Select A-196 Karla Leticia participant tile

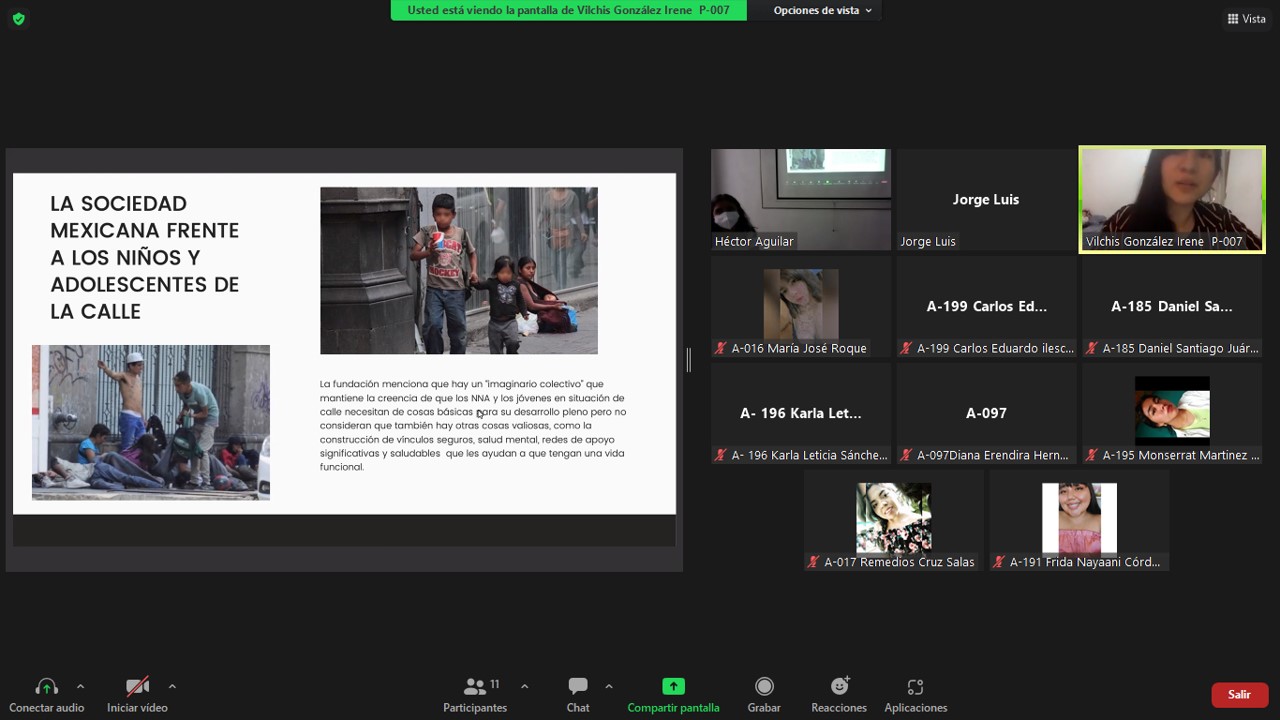tap(800, 413)
